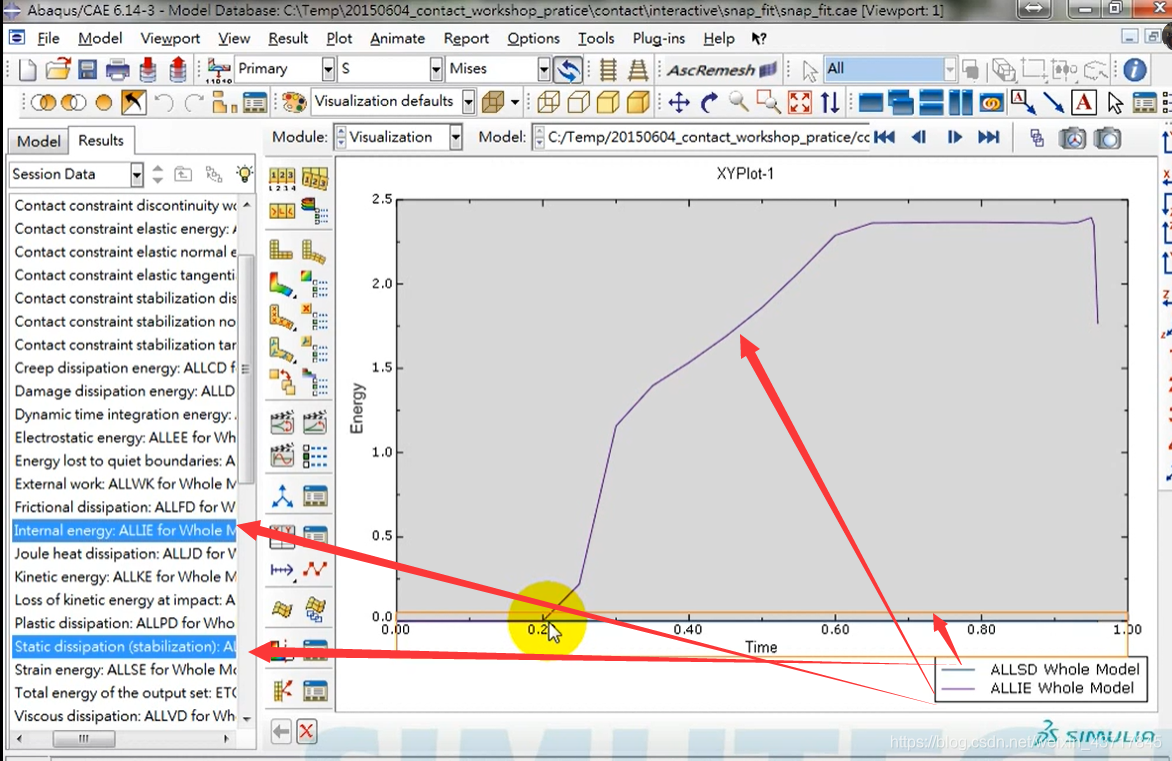
Task: Open the Module Visualization dropdown
Action: 456,138
